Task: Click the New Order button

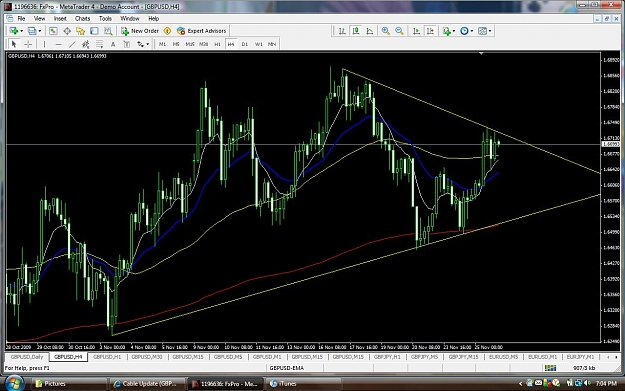Action: click(x=140, y=31)
